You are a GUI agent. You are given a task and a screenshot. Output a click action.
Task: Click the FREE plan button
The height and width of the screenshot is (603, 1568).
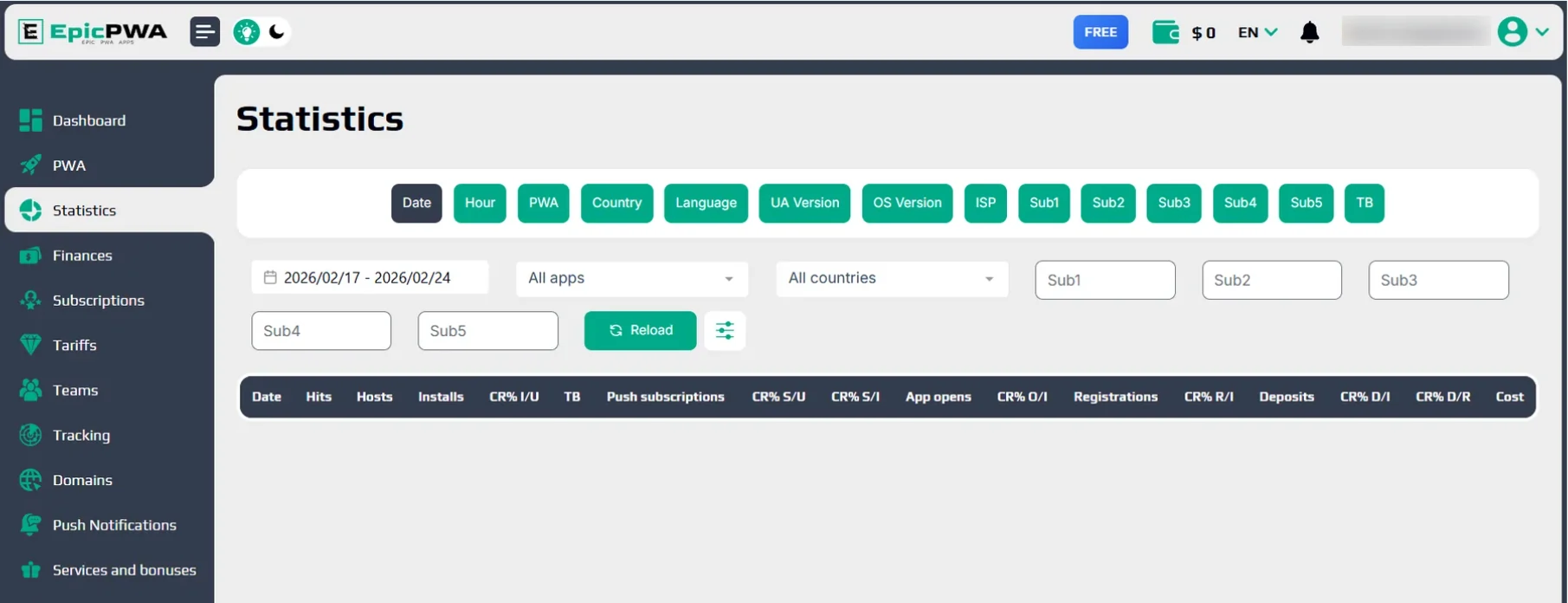1100,32
